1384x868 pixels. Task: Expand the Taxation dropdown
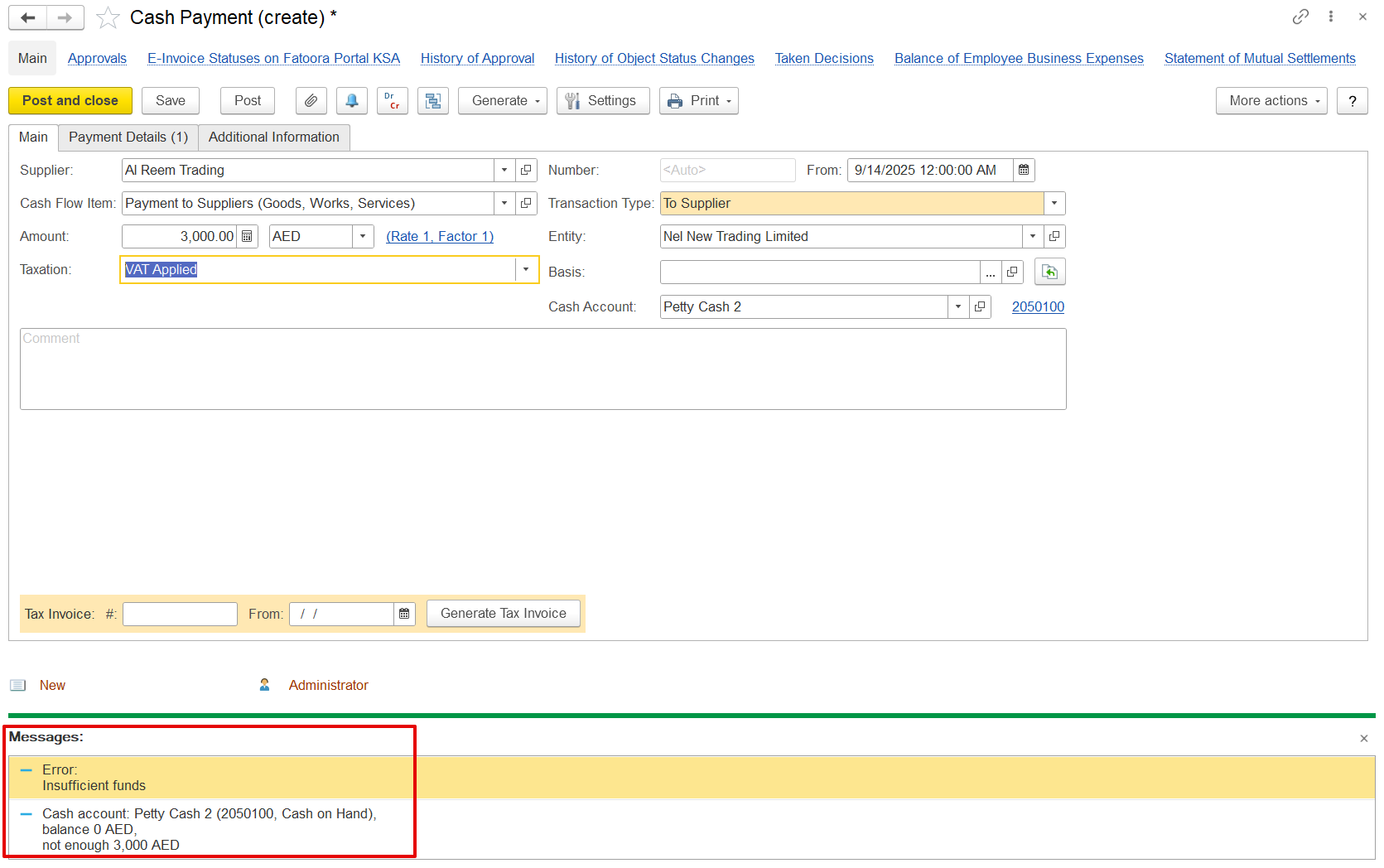pos(526,270)
